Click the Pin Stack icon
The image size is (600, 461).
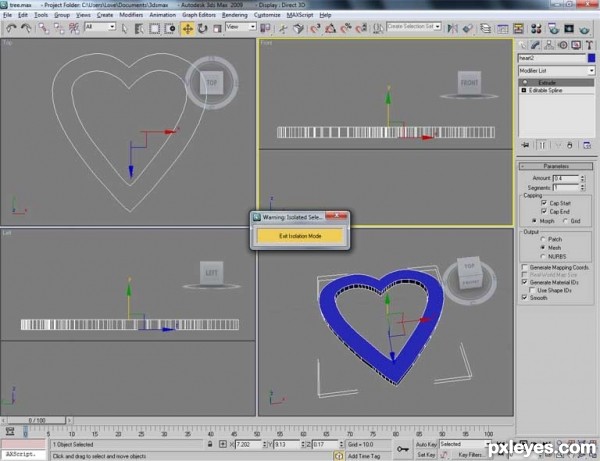point(525,145)
